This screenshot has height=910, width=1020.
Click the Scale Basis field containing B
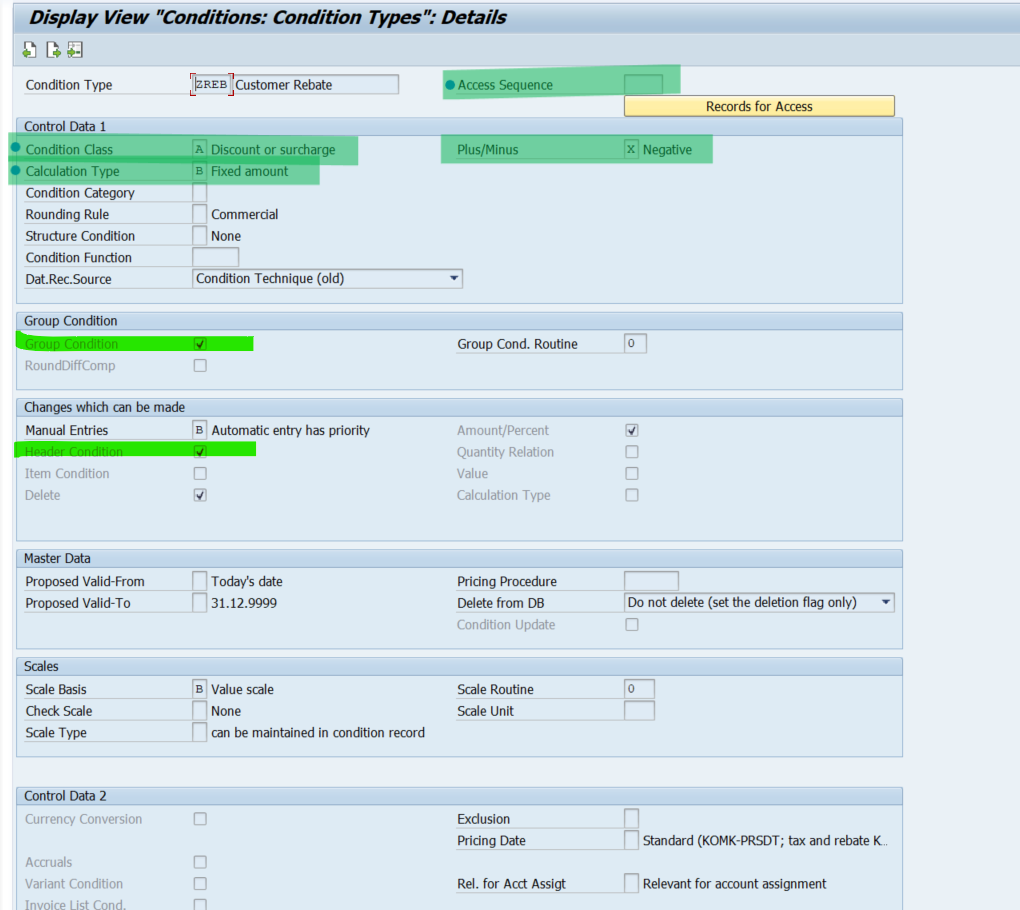point(200,689)
